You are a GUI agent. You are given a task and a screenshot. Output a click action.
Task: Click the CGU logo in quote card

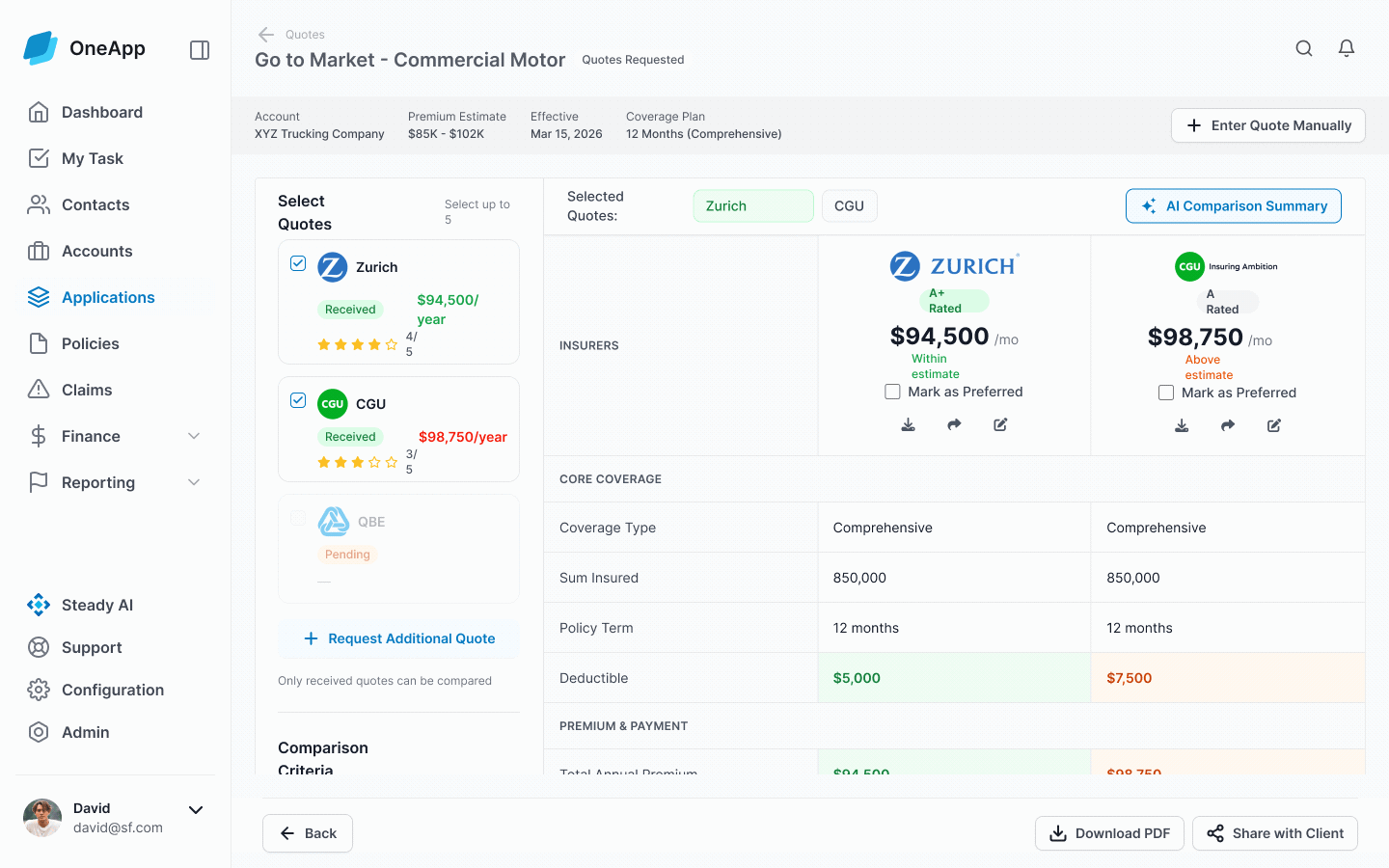click(333, 404)
